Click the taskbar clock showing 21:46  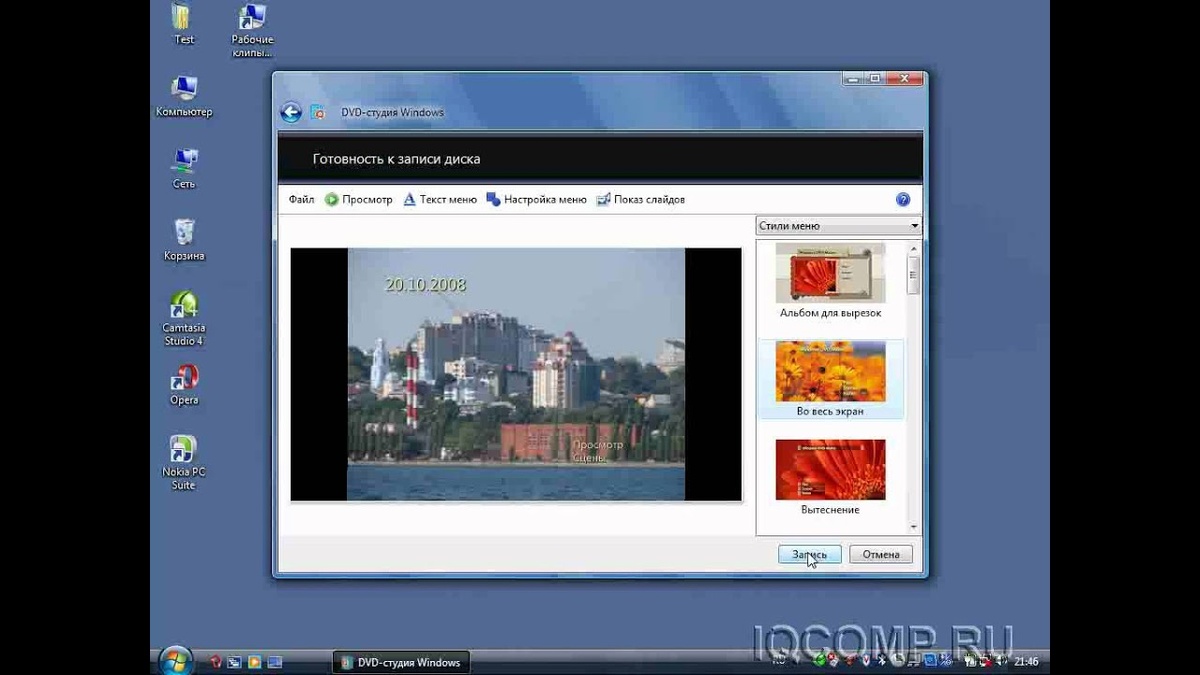[x=1026, y=662]
